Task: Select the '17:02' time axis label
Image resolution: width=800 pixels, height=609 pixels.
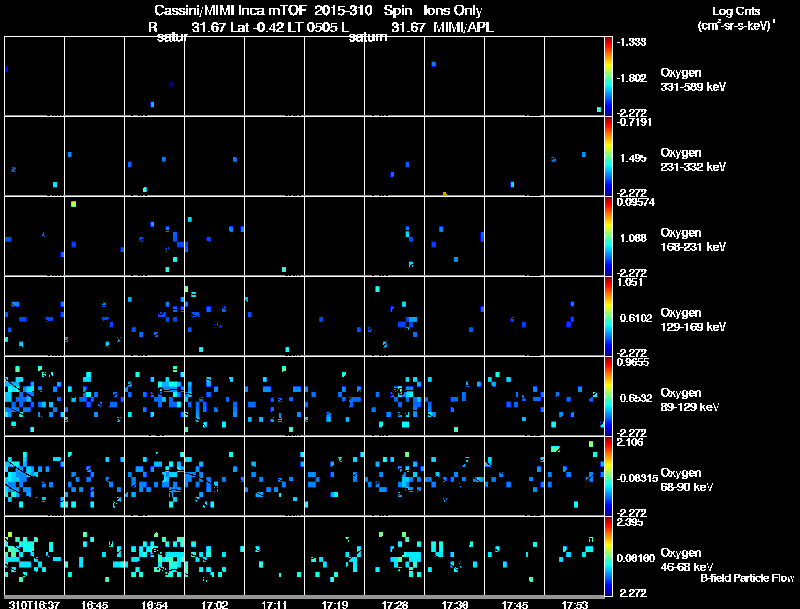Action: [x=214, y=604]
